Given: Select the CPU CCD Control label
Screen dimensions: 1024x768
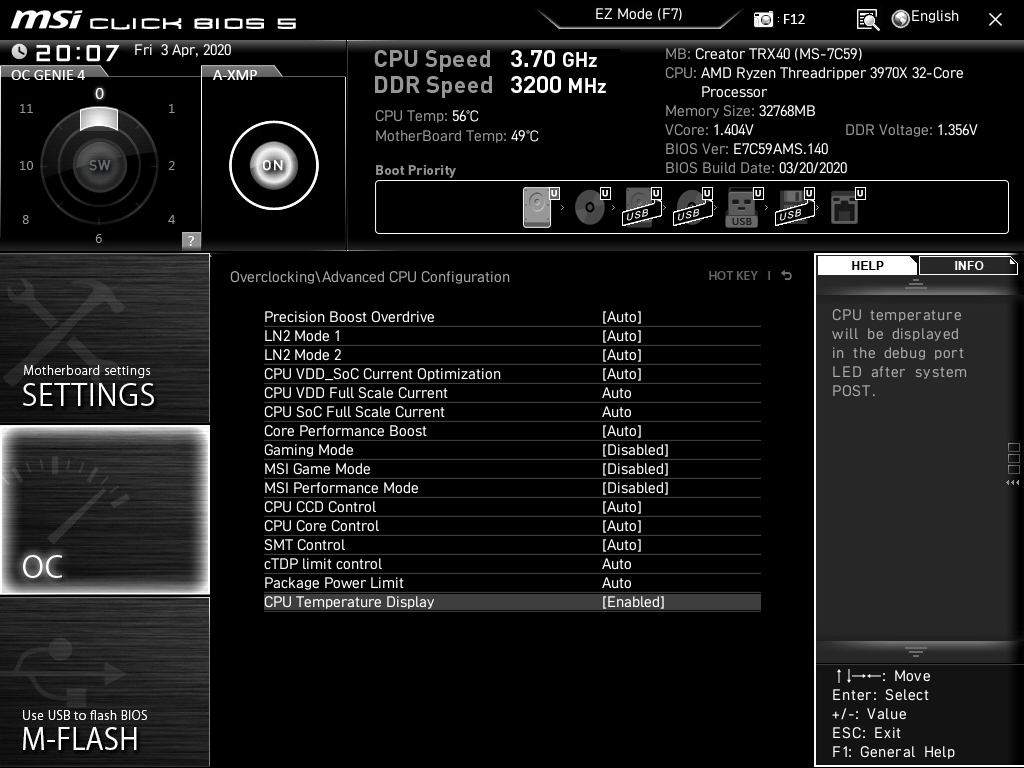Looking at the screenshot, I should 320,507.
